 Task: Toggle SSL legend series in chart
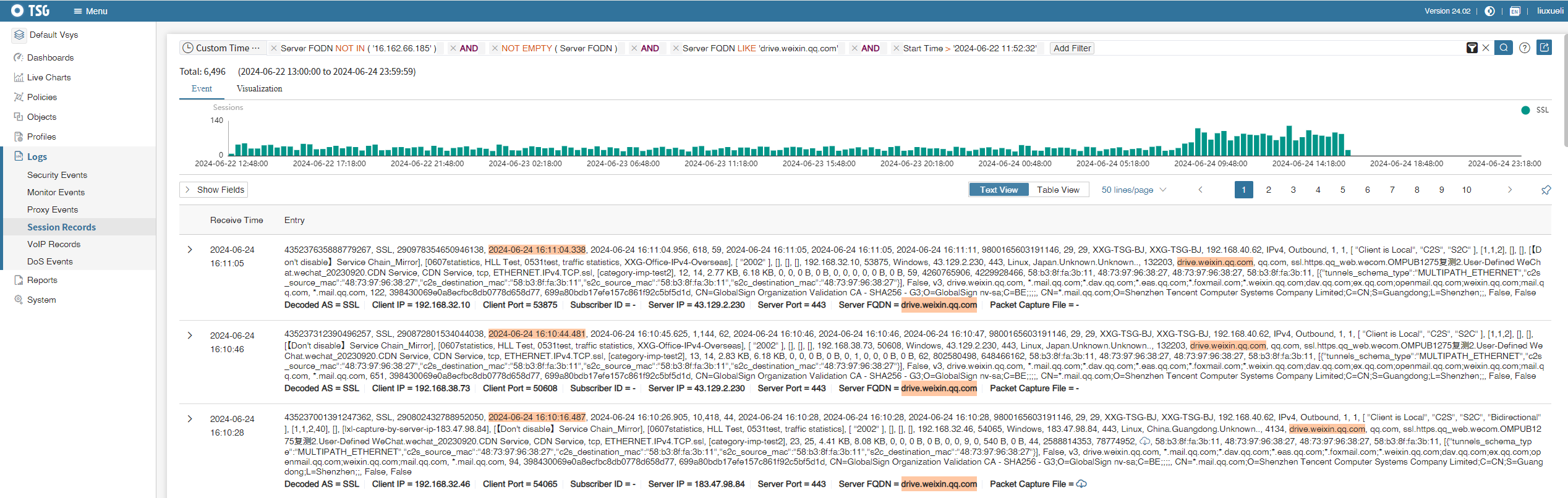(1535, 110)
